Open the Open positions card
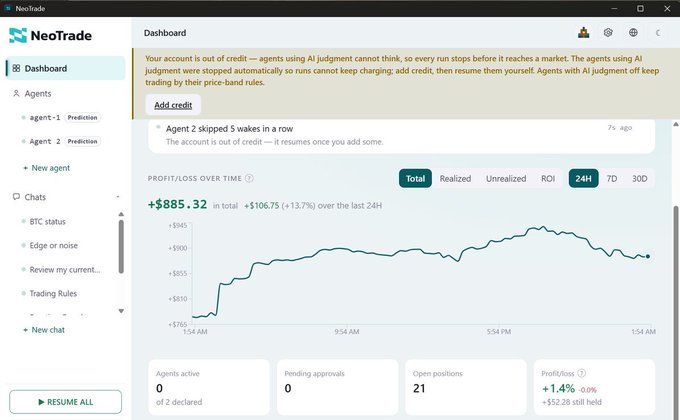This screenshot has height=420, width=680. pyautogui.click(x=466, y=387)
